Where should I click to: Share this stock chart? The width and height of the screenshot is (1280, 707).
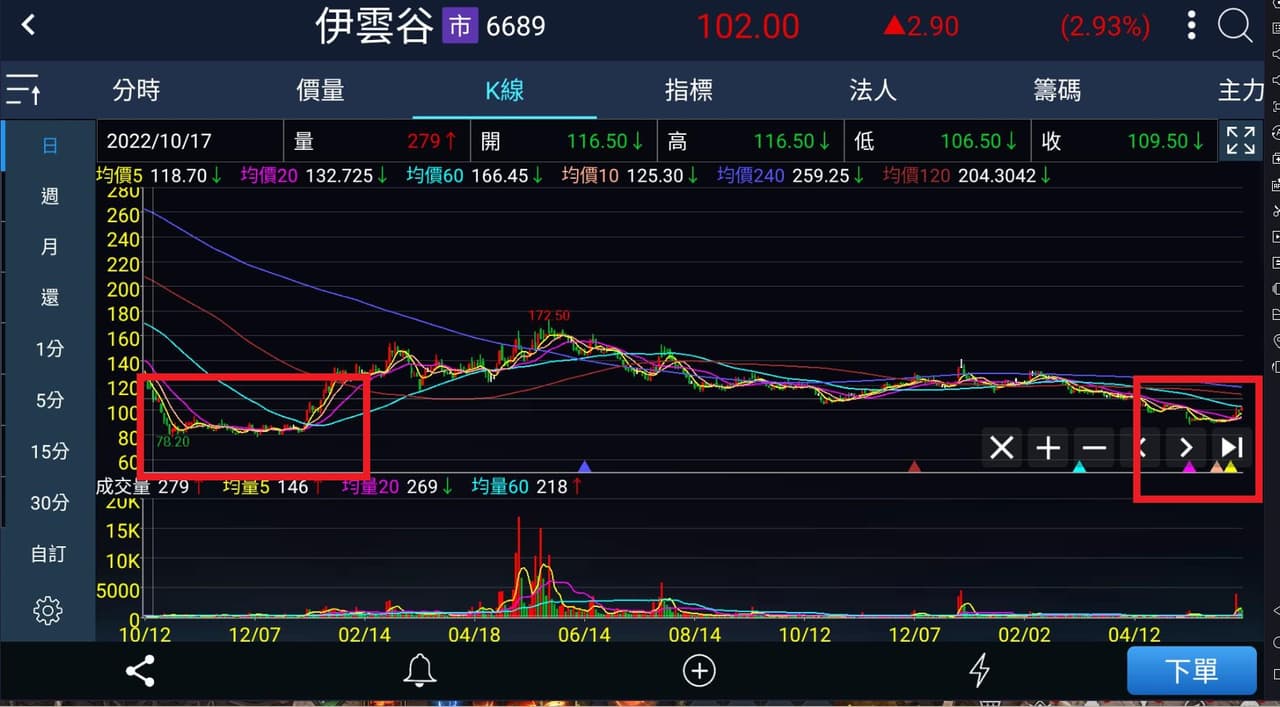140,671
